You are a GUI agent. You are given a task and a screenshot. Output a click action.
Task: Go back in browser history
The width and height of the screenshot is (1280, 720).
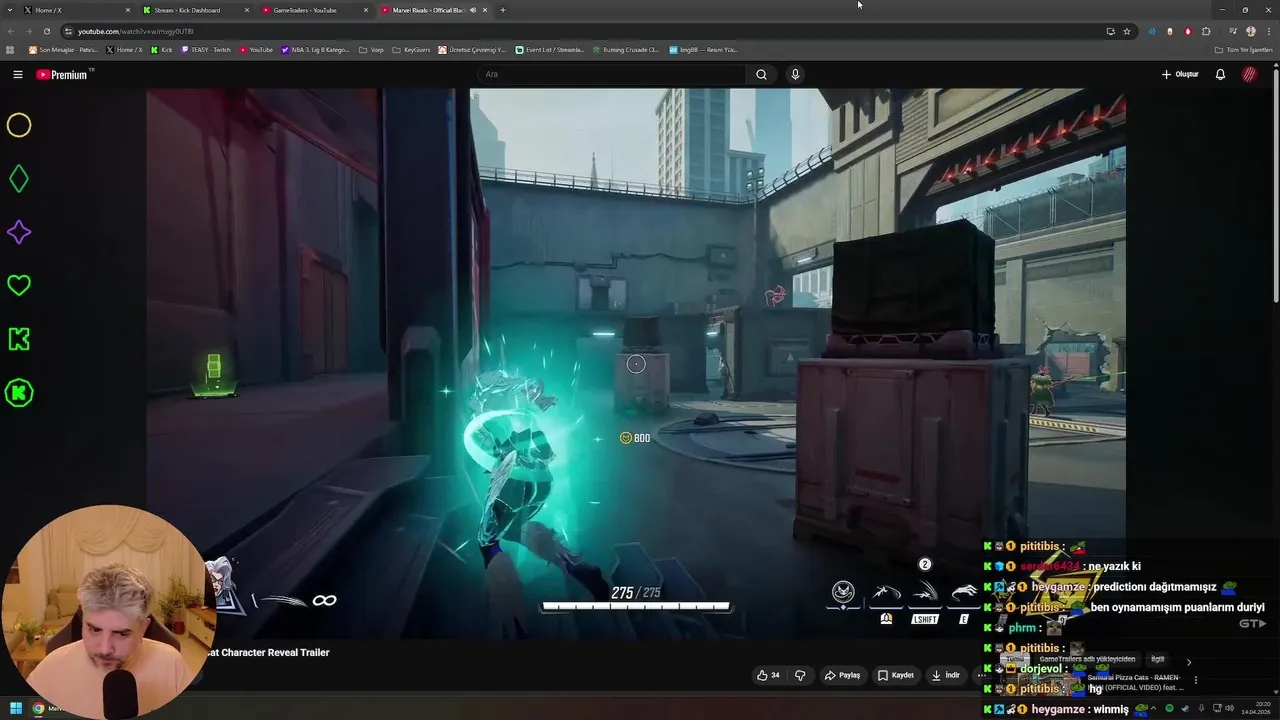[x=10, y=31]
